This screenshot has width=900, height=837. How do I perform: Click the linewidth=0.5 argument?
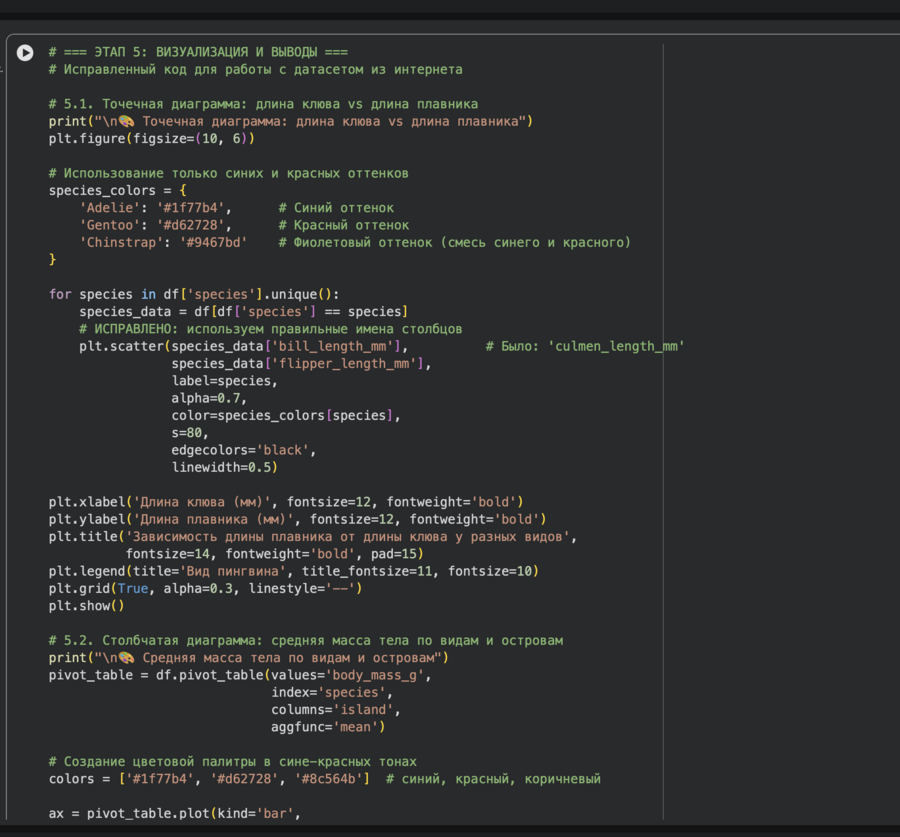224,467
